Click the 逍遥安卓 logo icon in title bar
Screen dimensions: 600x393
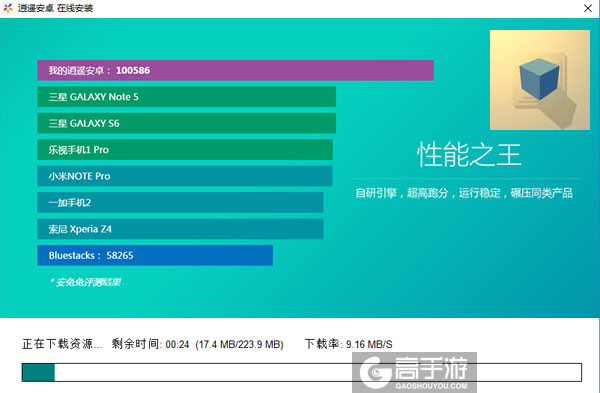(8, 8)
